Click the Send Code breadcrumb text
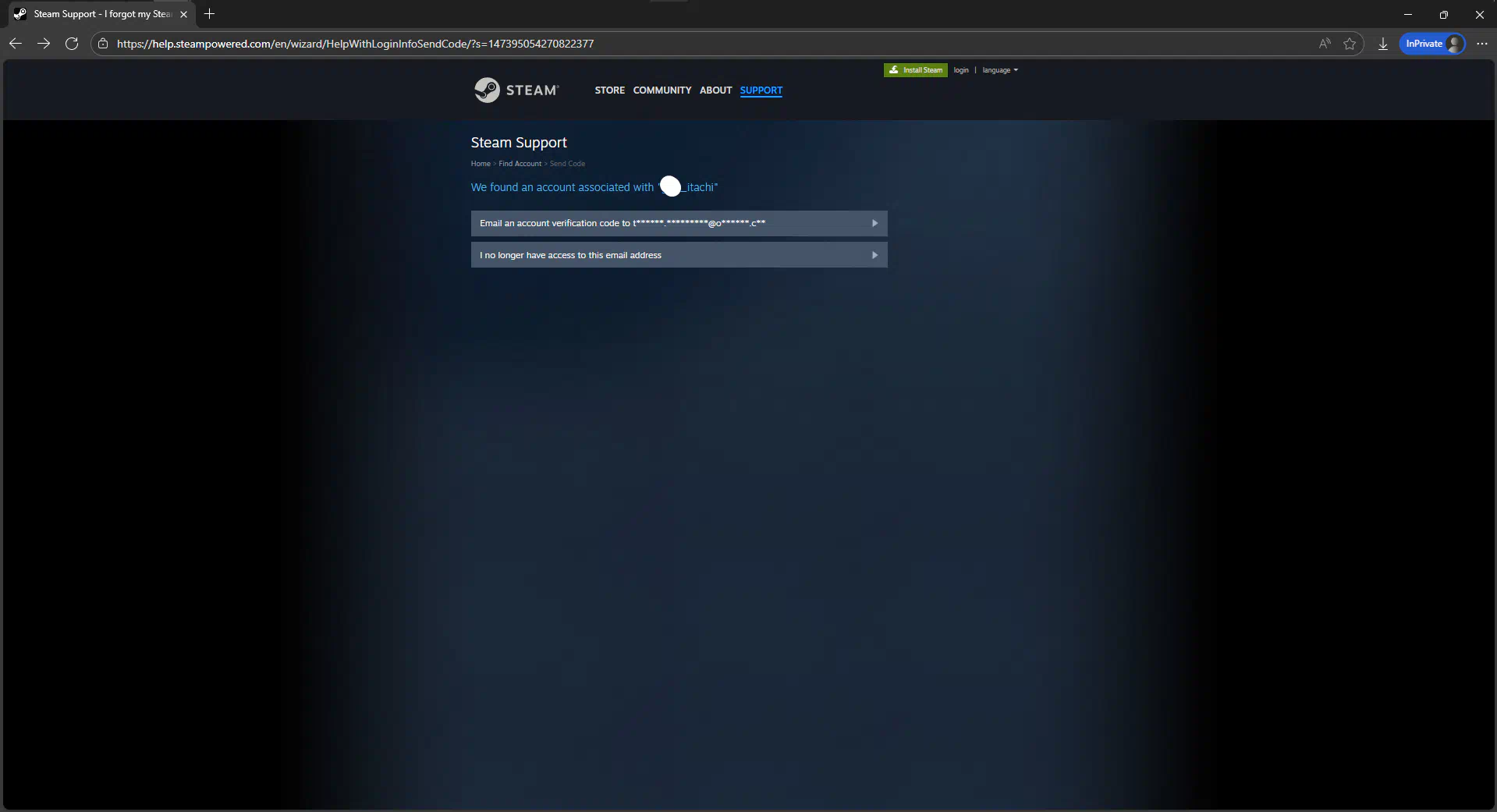Image resolution: width=1497 pixels, height=812 pixels. (568, 164)
